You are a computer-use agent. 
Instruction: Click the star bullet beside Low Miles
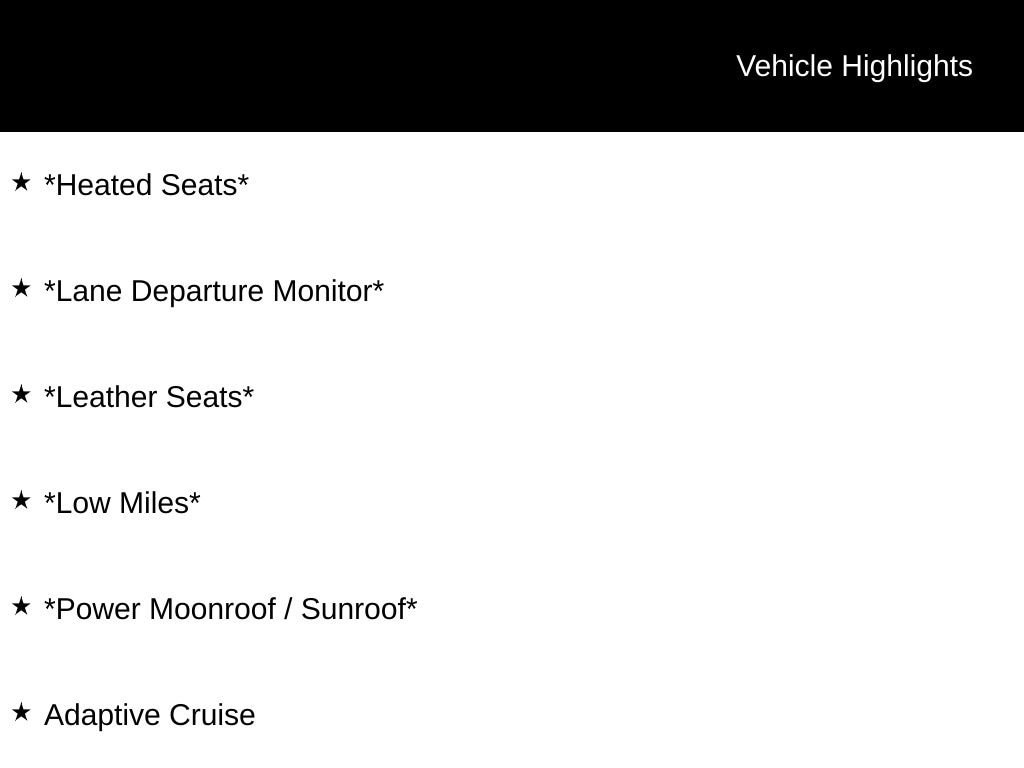pyautogui.click(x=21, y=500)
